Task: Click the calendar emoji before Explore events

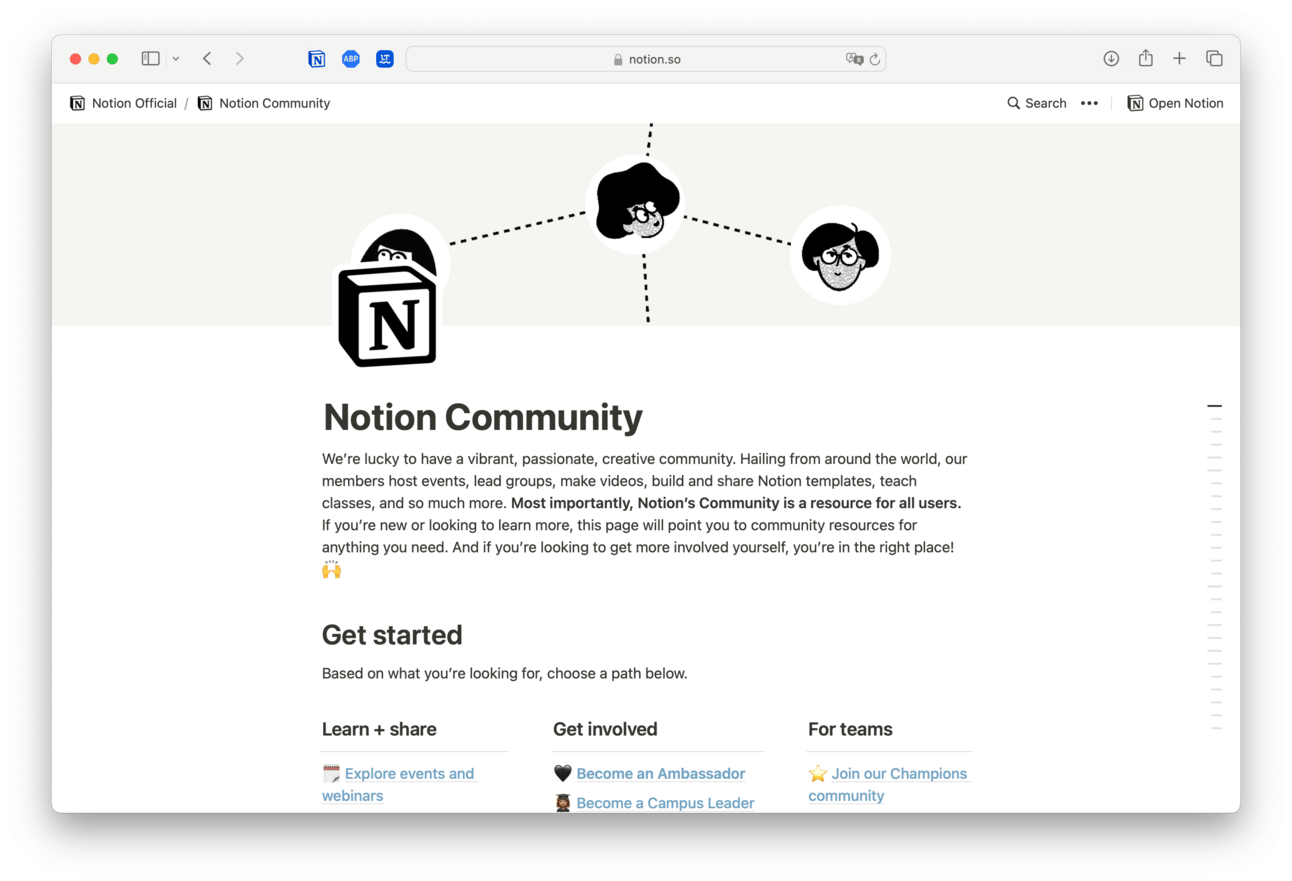Action: coord(332,773)
